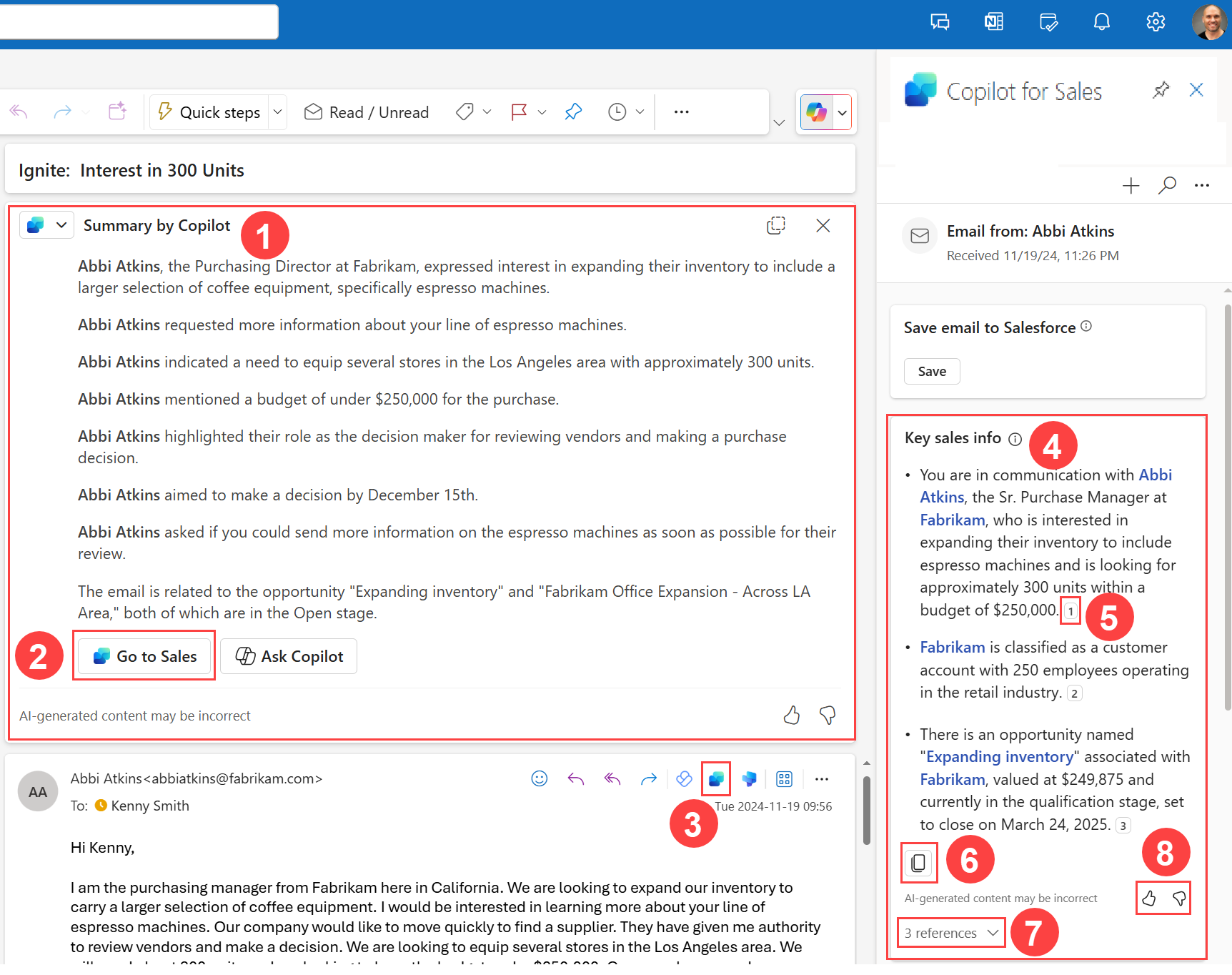Pin the Copilot for Sales pane
Image resolution: width=1232 pixels, height=975 pixels.
point(1161,90)
